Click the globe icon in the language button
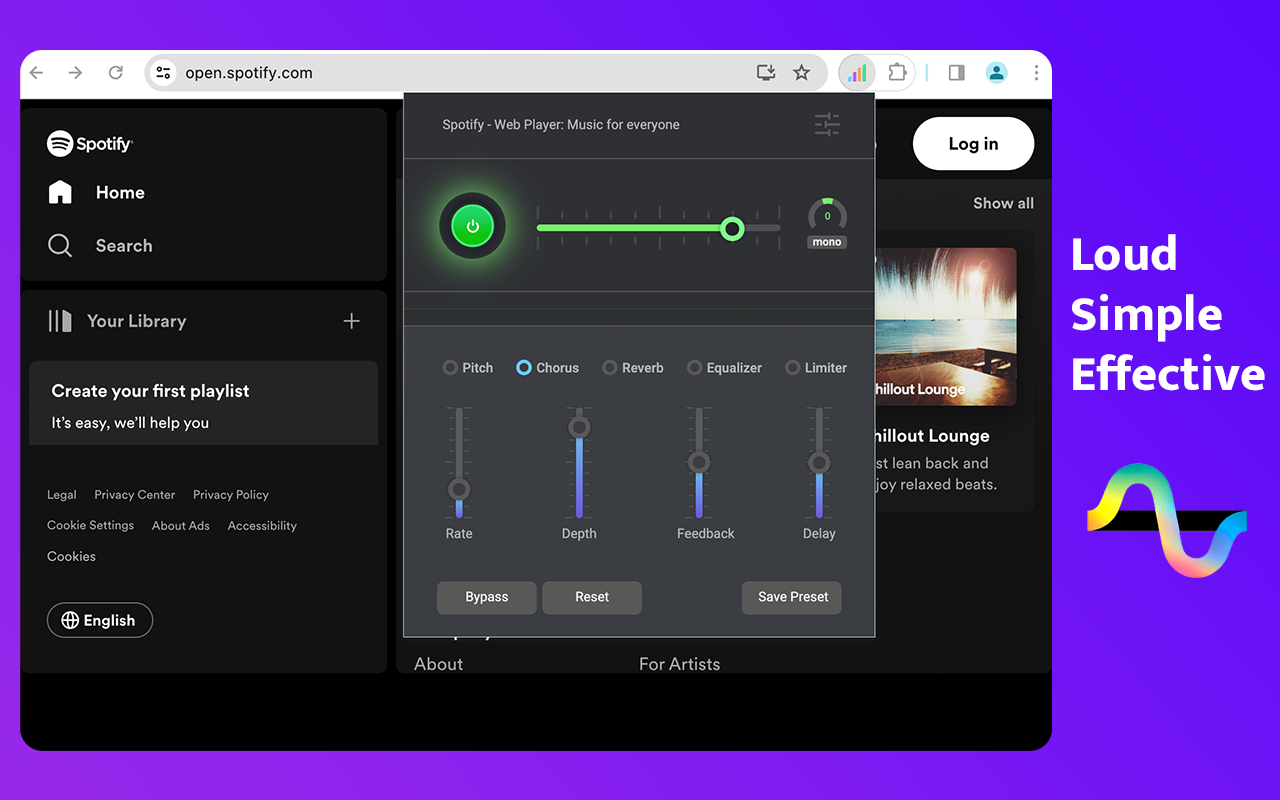 click(70, 620)
